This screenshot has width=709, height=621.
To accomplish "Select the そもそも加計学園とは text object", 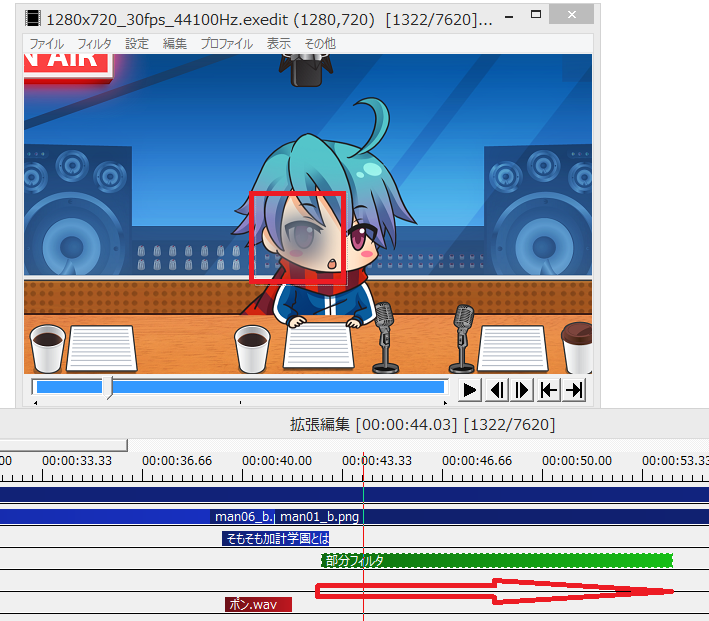I will 276,538.
